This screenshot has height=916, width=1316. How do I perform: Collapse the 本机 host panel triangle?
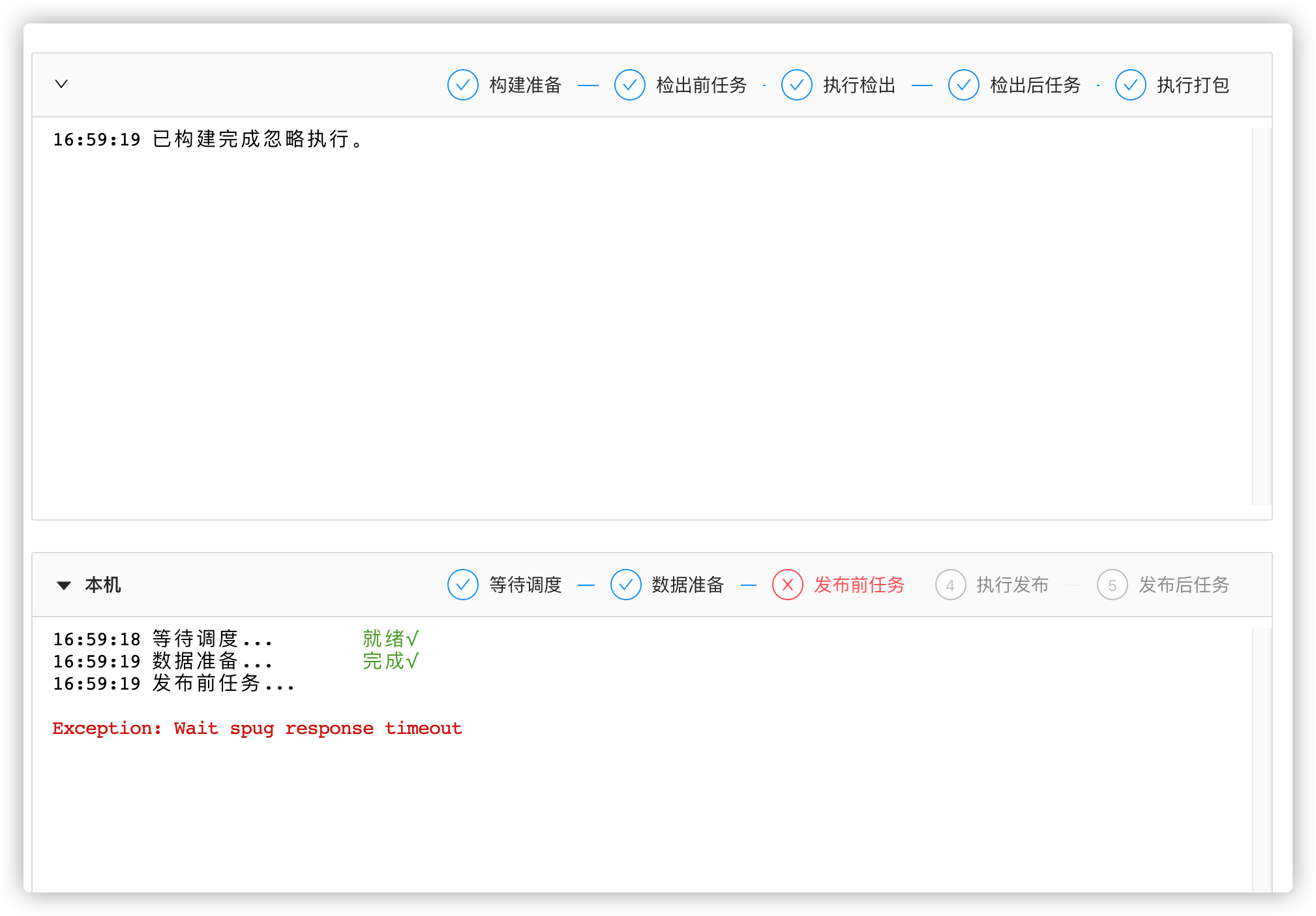tap(63, 585)
